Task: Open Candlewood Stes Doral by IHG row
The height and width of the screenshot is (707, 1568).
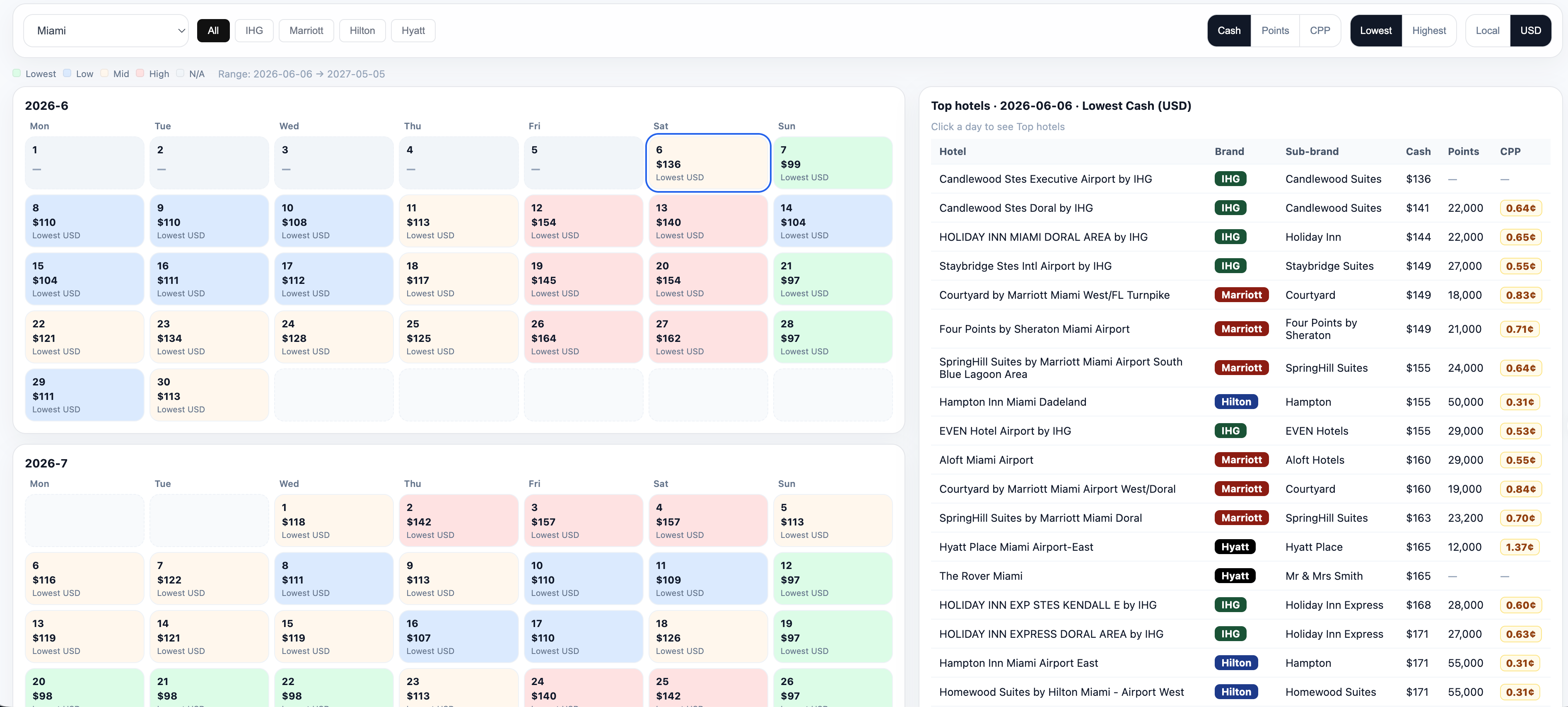Action: coord(1240,208)
